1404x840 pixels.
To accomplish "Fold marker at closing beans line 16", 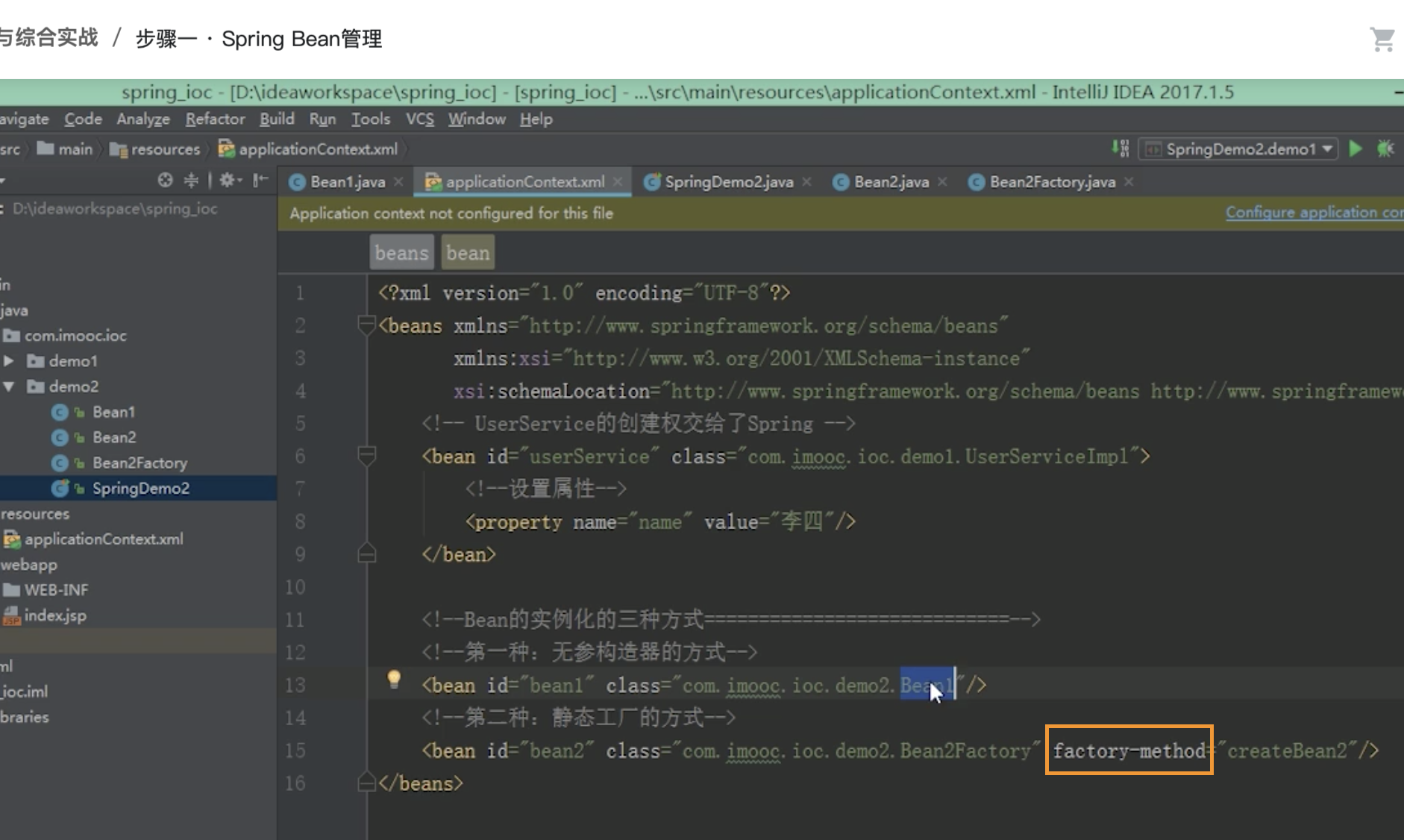I will pos(366,782).
